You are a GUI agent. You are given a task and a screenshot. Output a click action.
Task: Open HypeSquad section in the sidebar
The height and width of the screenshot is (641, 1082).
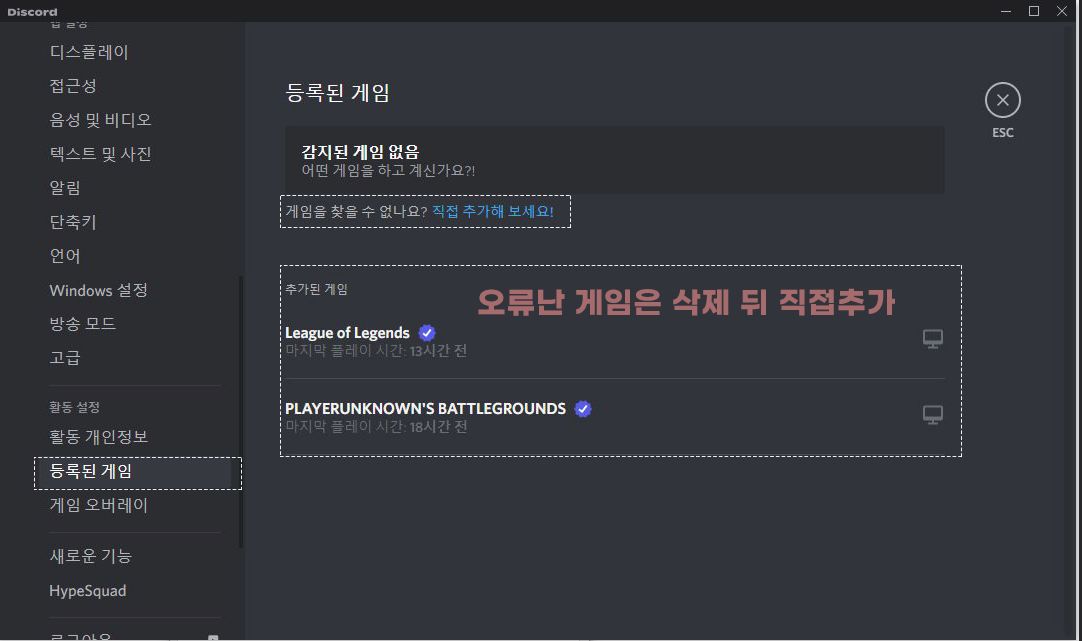click(87, 590)
